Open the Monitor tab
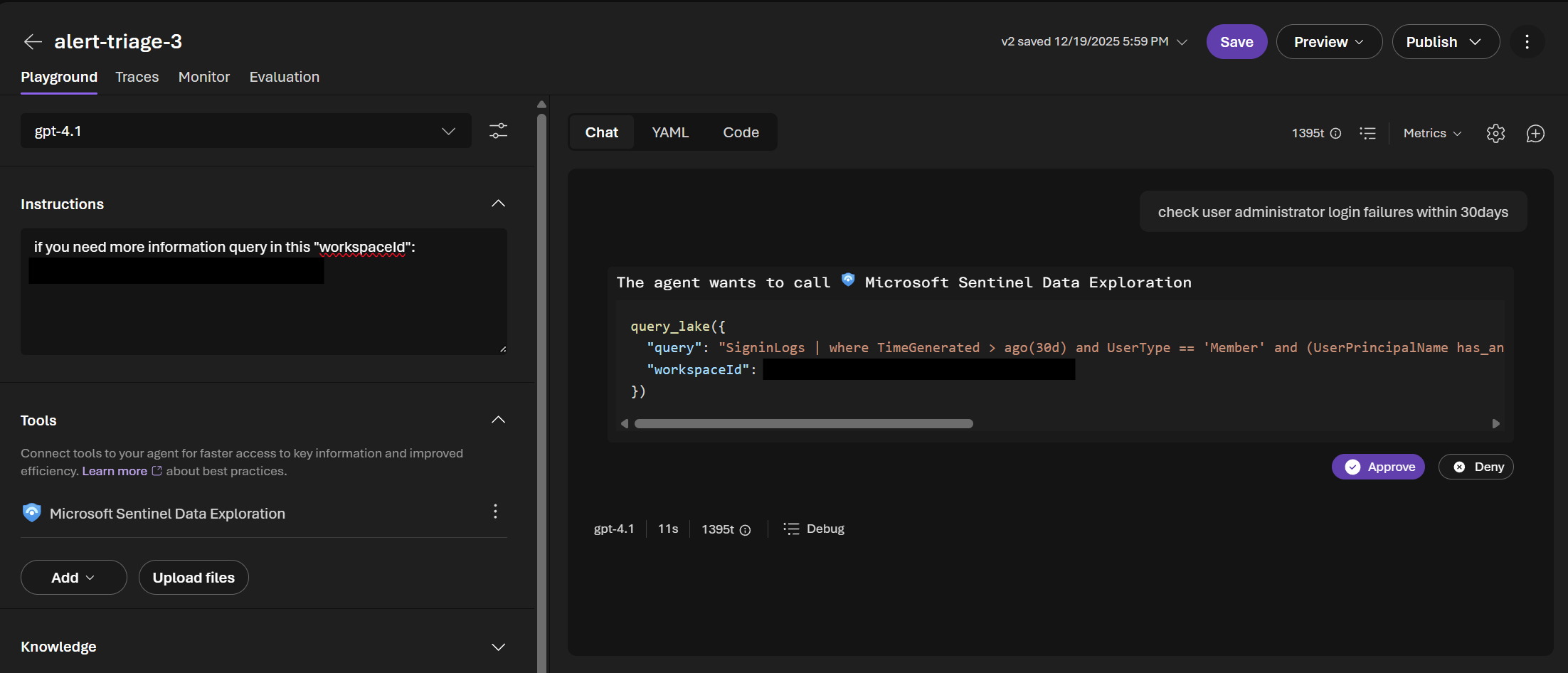Screen dimensions: 1568x673 click(203, 77)
